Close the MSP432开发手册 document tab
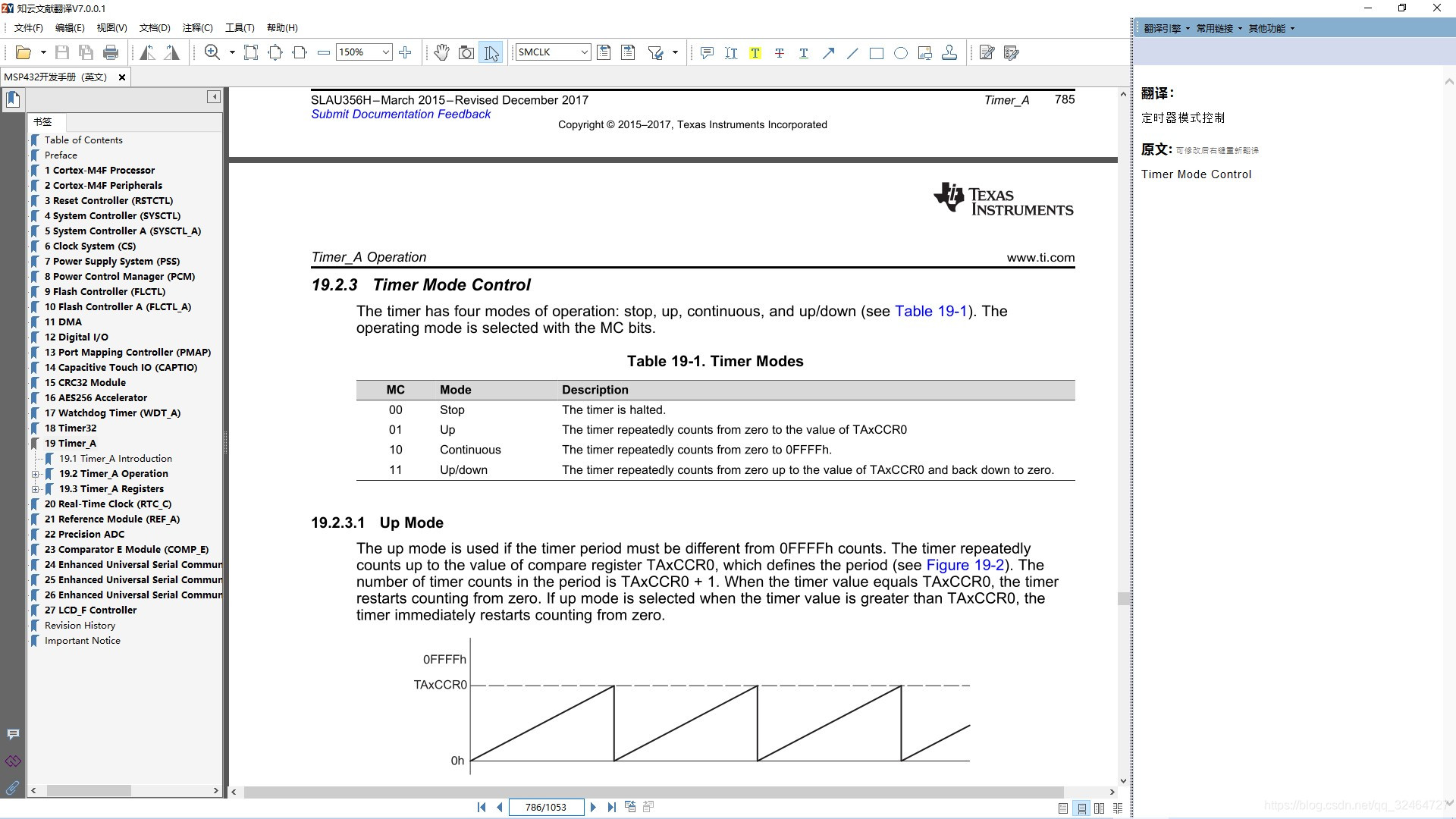Viewport: 1456px width, 819px height. (x=122, y=77)
